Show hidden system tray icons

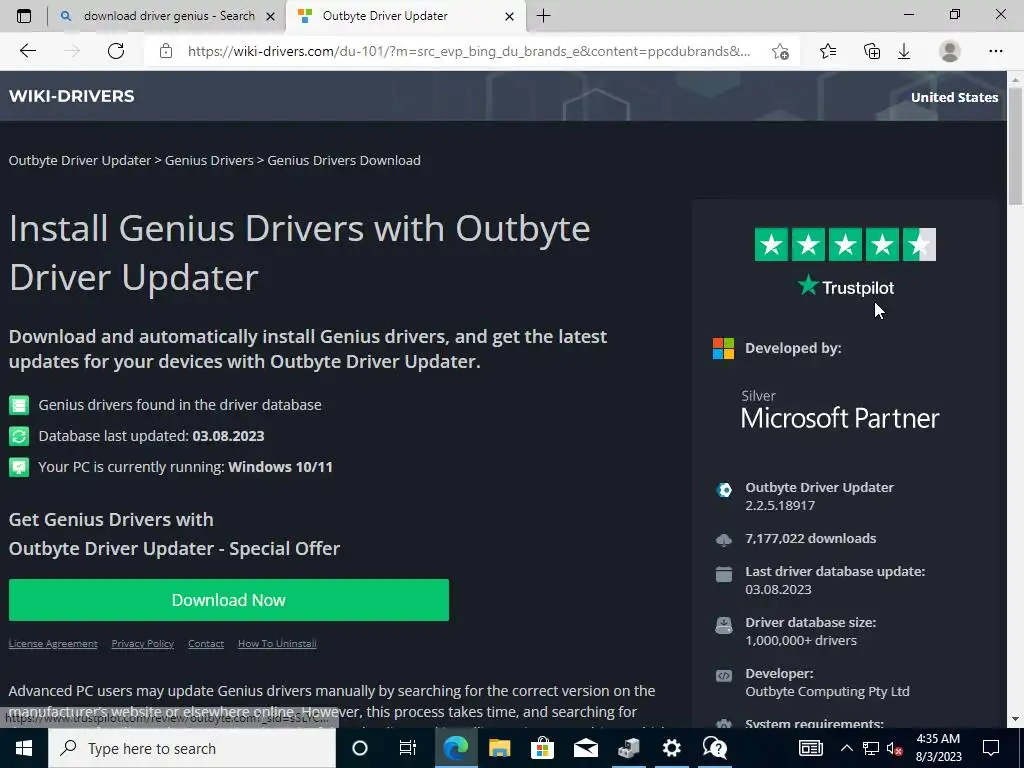click(846, 748)
